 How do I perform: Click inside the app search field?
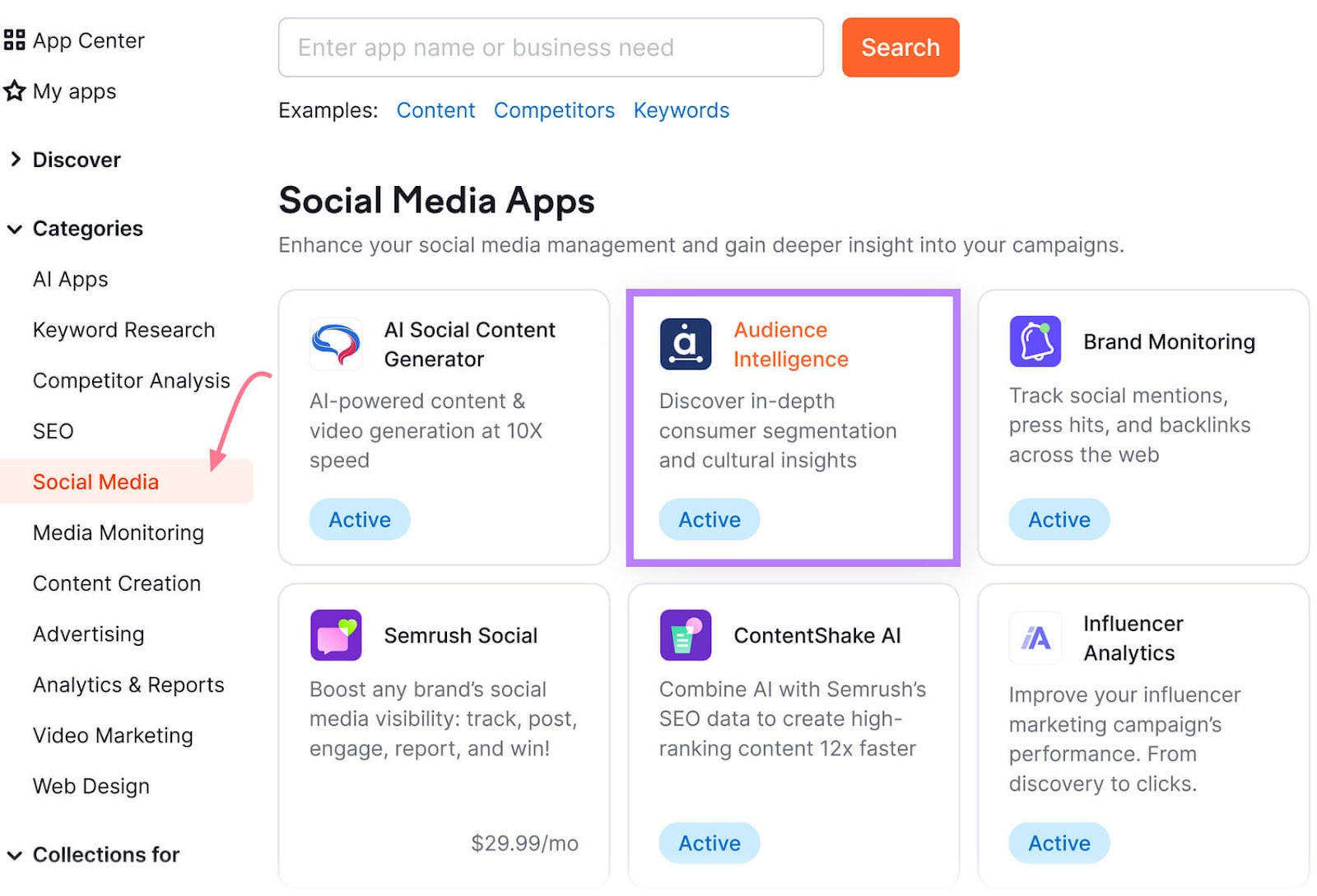[x=551, y=47]
